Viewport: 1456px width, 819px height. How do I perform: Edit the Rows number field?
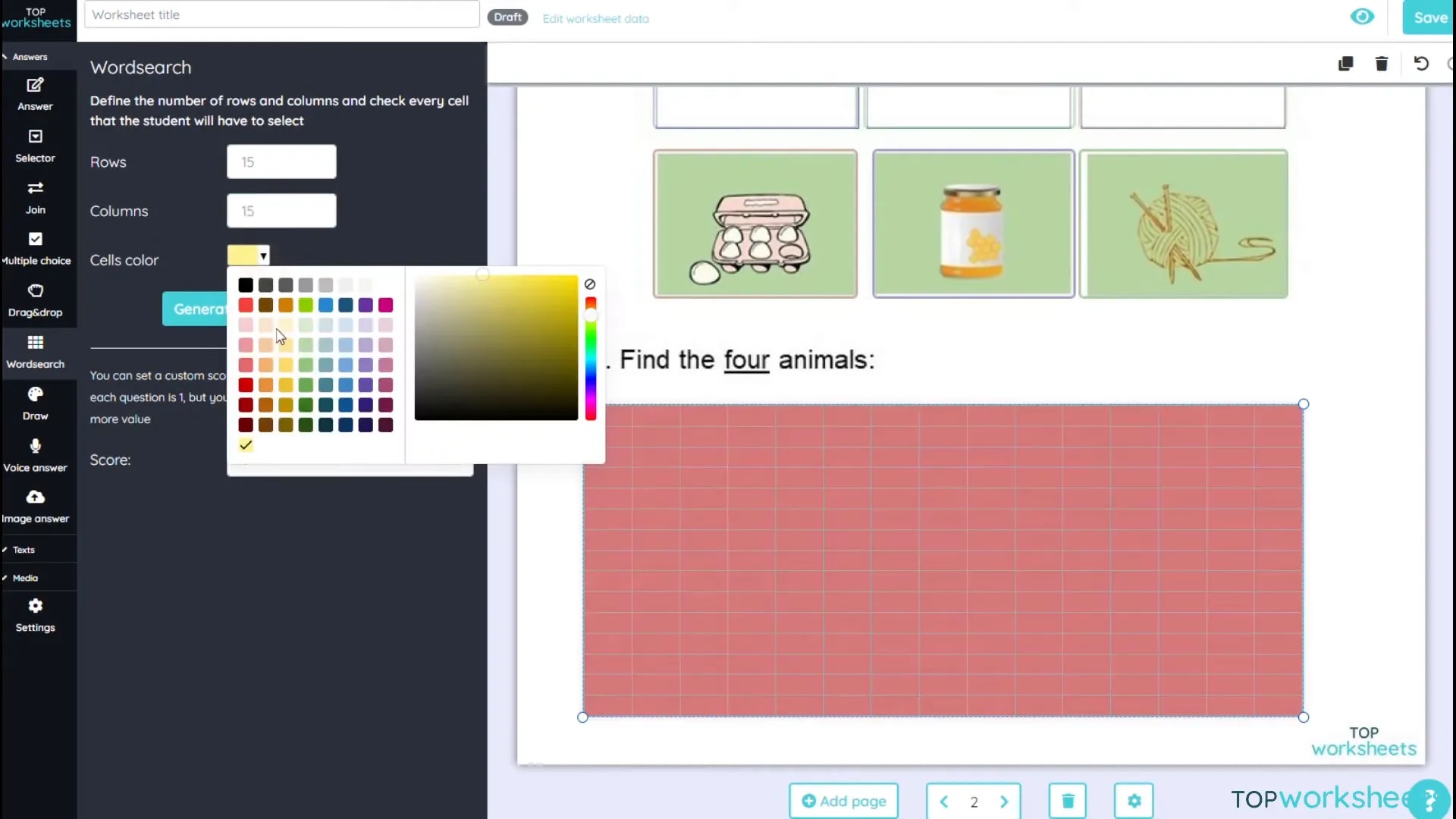pyautogui.click(x=281, y=162)
